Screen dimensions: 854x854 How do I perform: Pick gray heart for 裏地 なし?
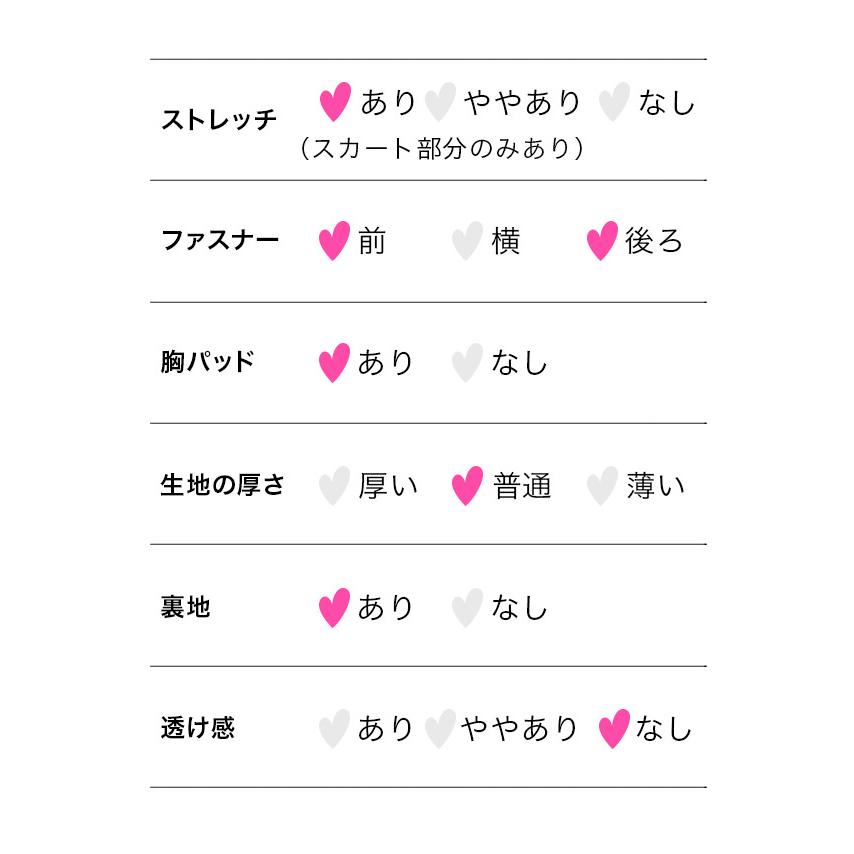[467, 607]
